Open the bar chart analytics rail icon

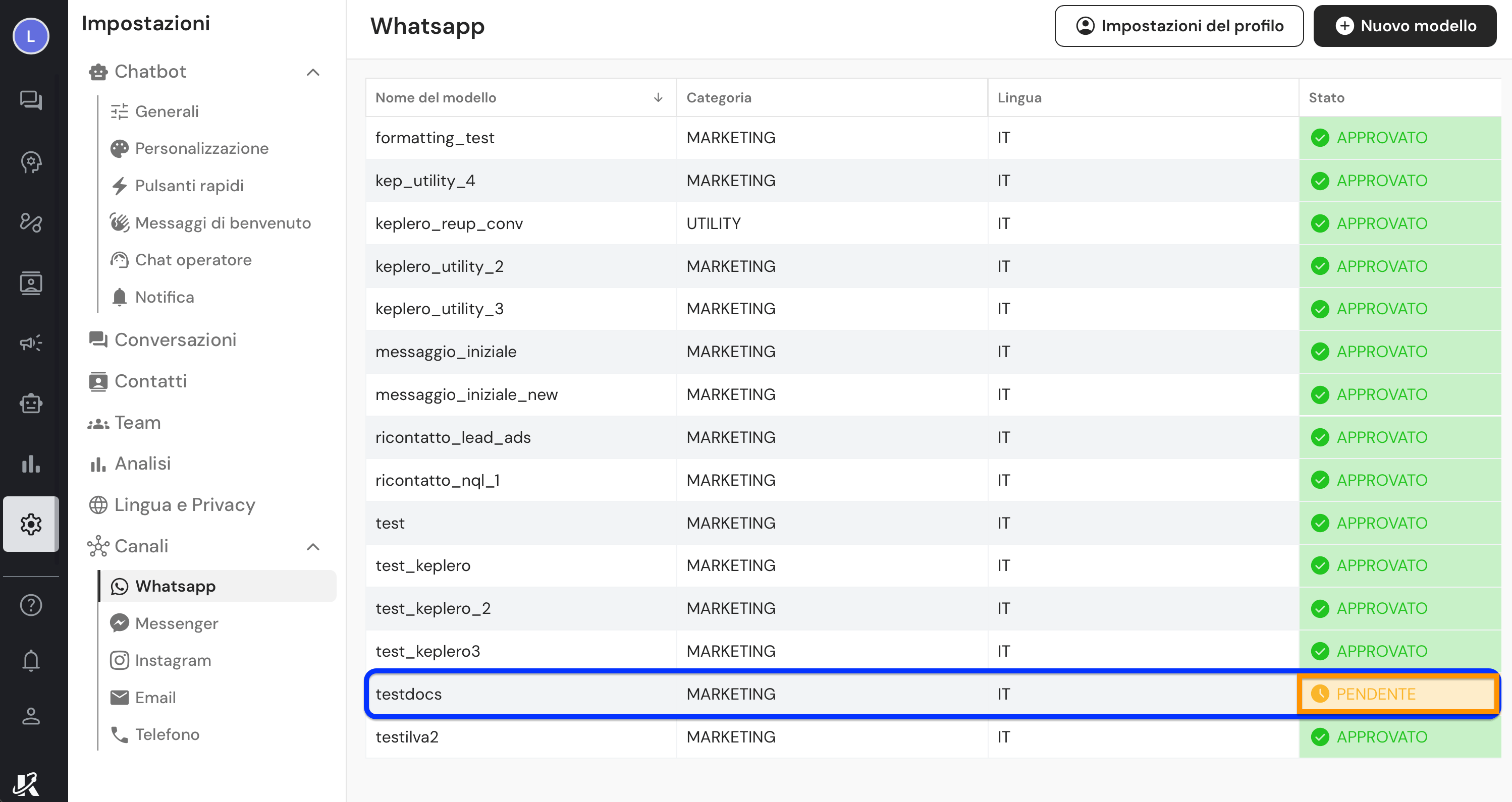pyautogui.click(x=30, y=464)
